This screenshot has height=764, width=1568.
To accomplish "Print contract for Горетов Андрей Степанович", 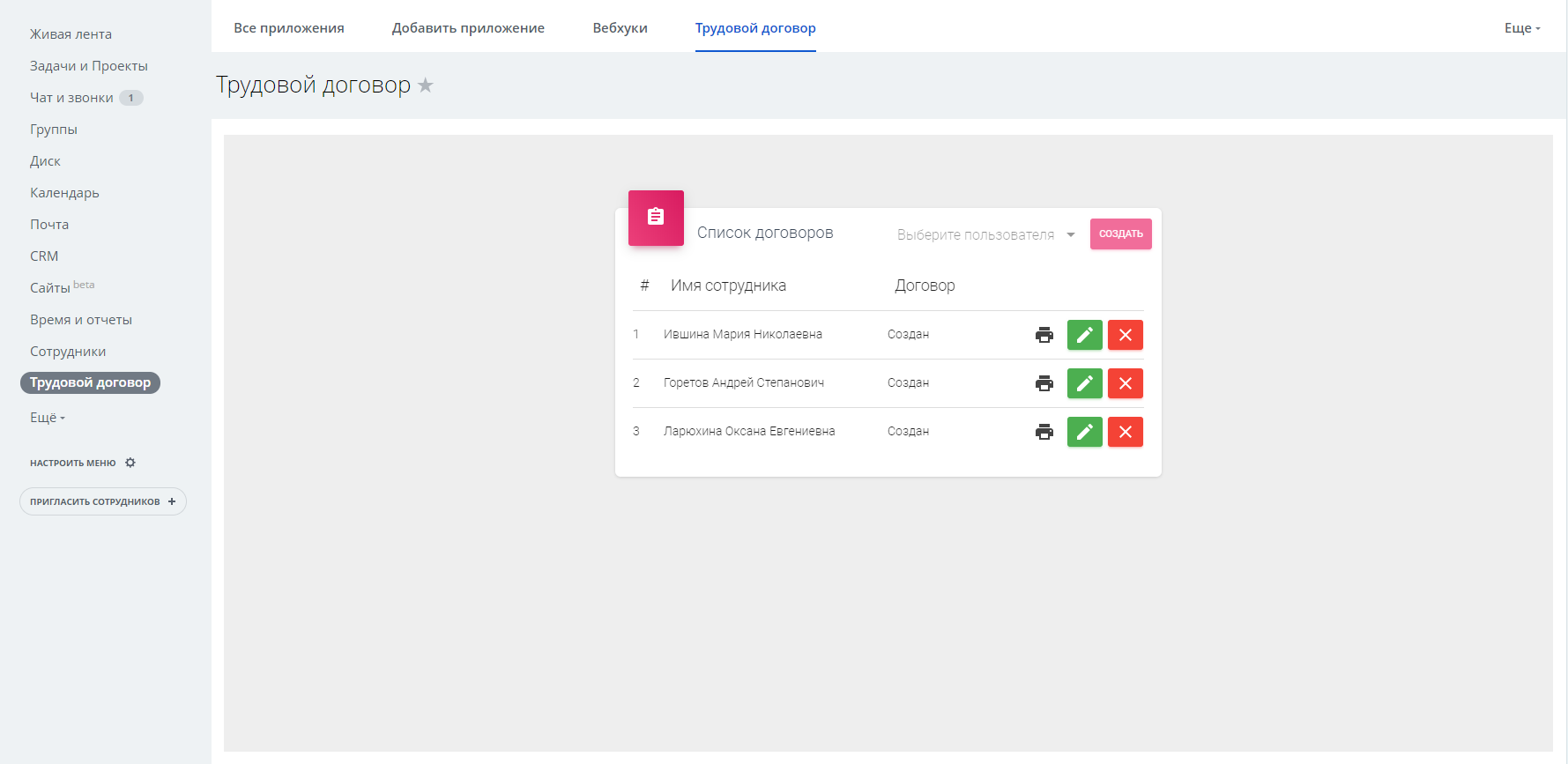I will click(1044, 383).
